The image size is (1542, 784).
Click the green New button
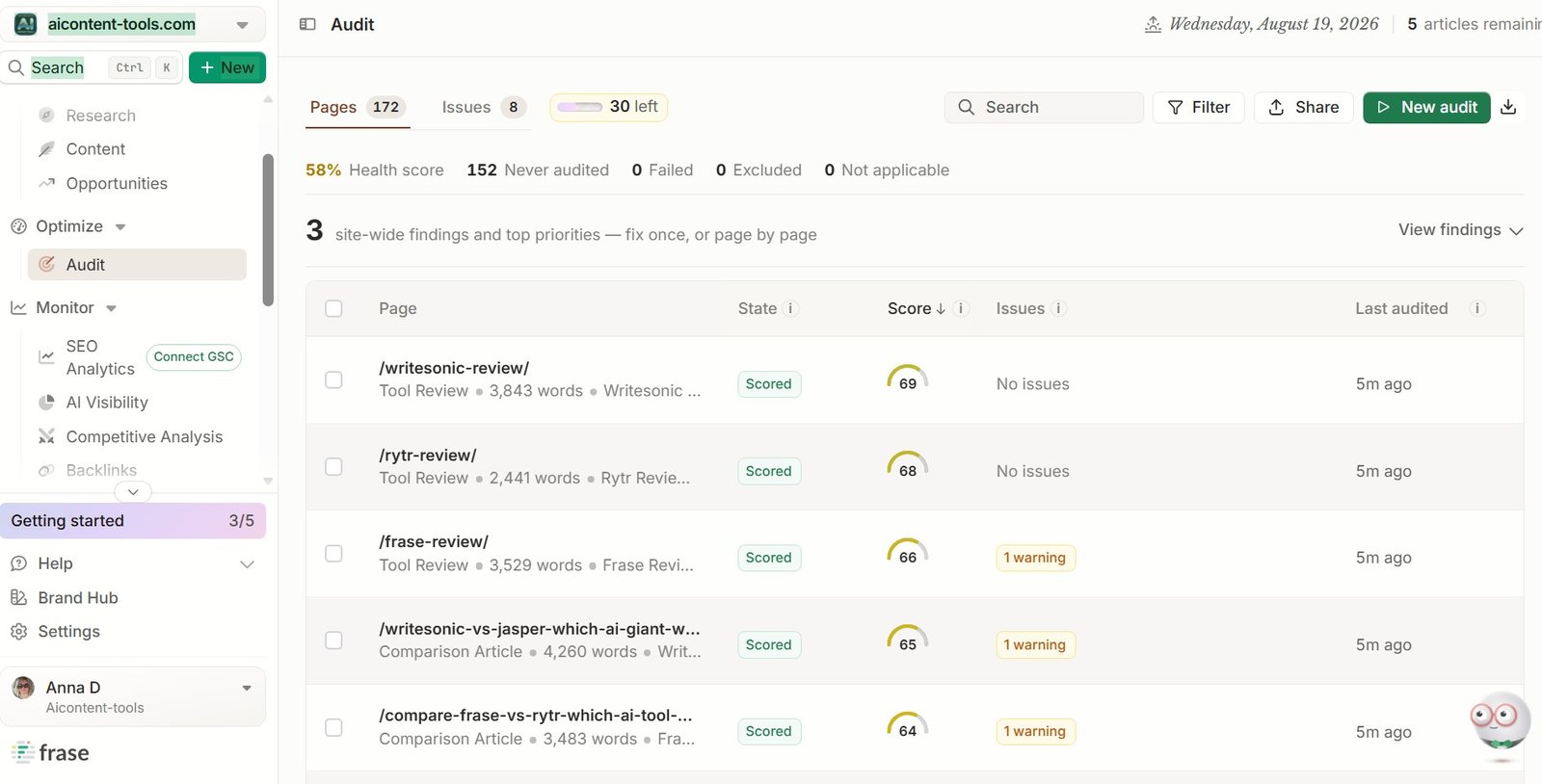227,67
